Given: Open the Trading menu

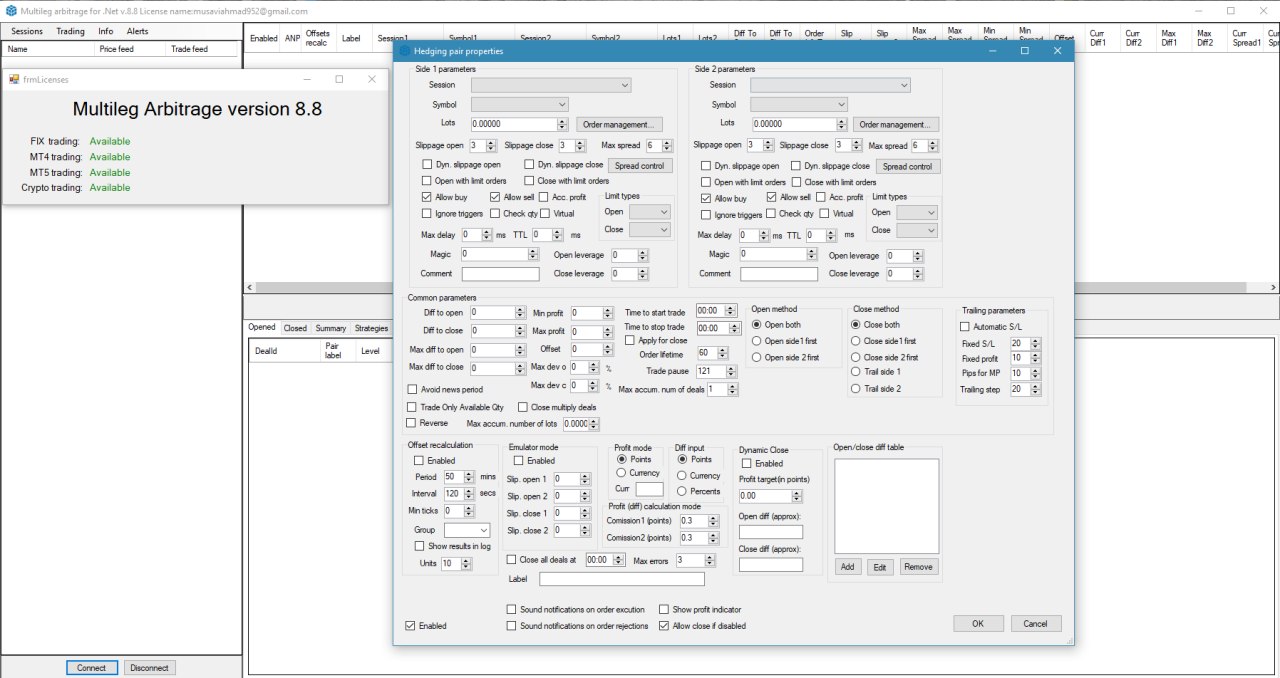Looking at the screenshot, I should point(70,31).
